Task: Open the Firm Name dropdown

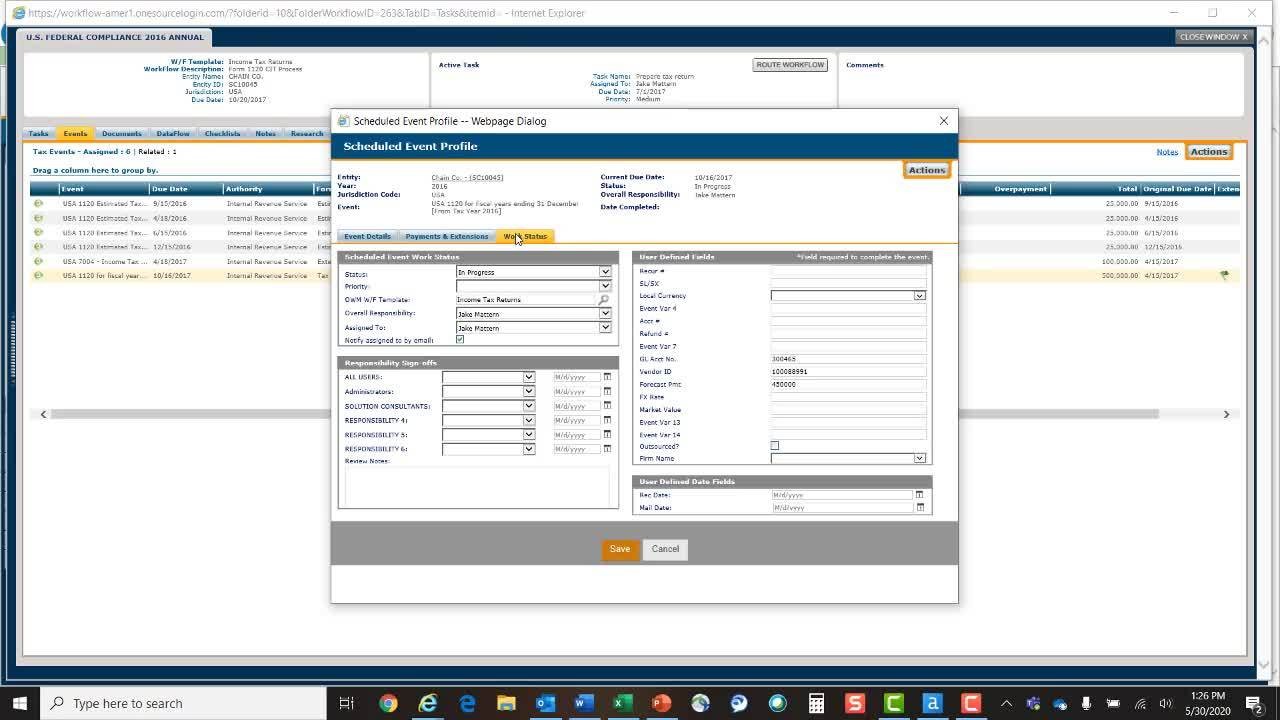Action: coord(919,459)
